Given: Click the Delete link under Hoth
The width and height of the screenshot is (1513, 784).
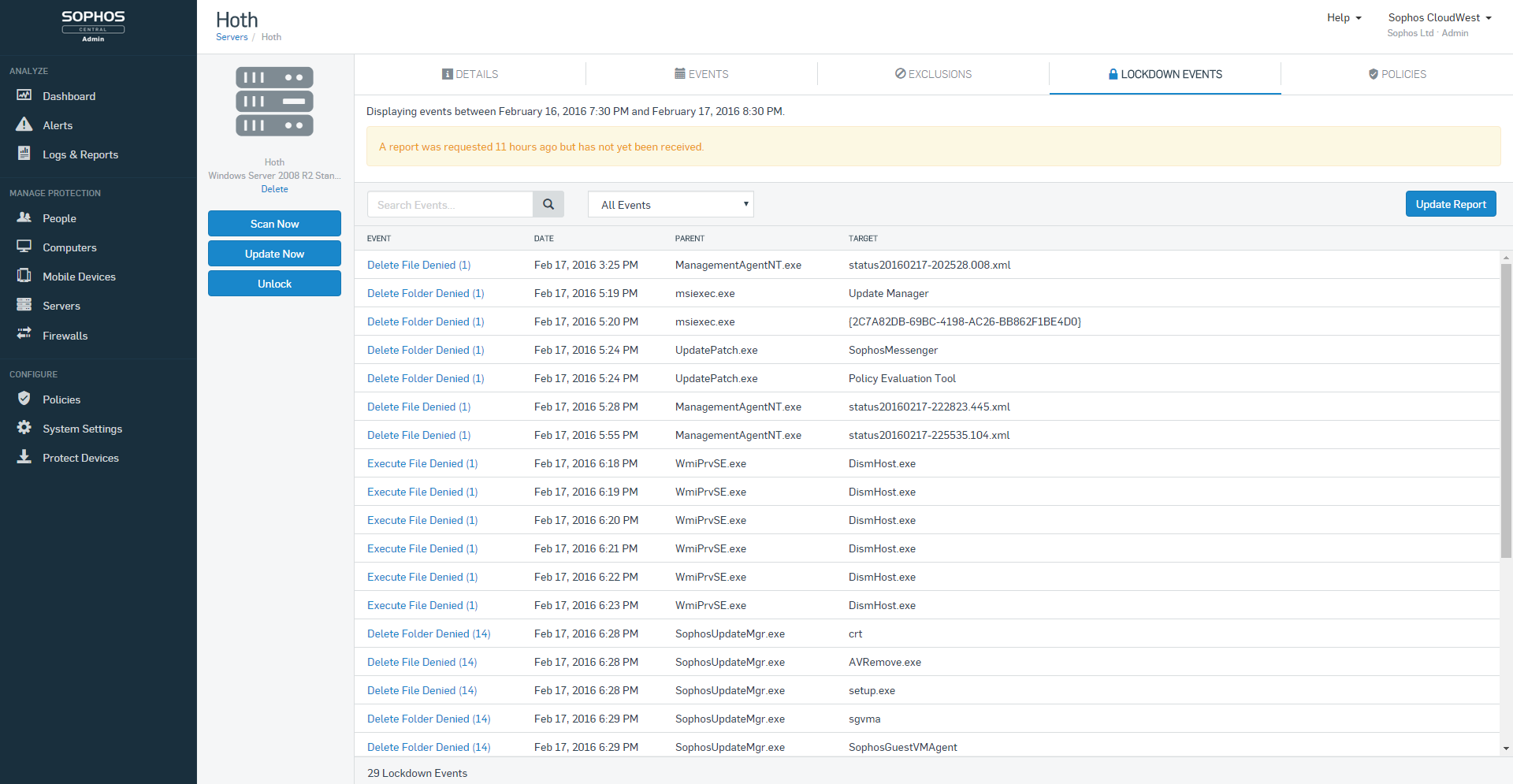Looking at the screenshot, I should 274,189.
